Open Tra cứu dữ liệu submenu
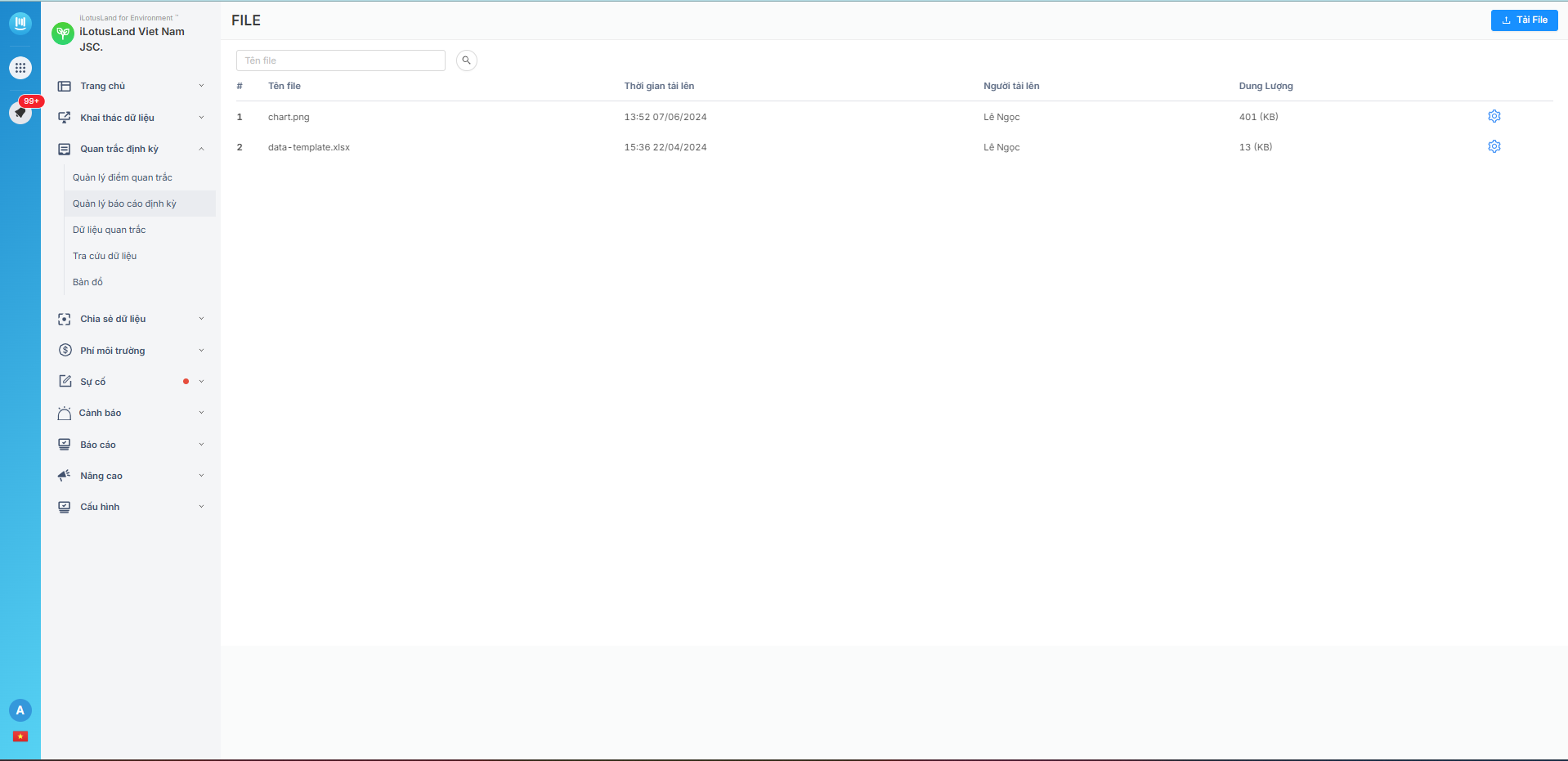Image resolution: width=1568 pixels, height=761 pixels. click(x=105, y=256)
